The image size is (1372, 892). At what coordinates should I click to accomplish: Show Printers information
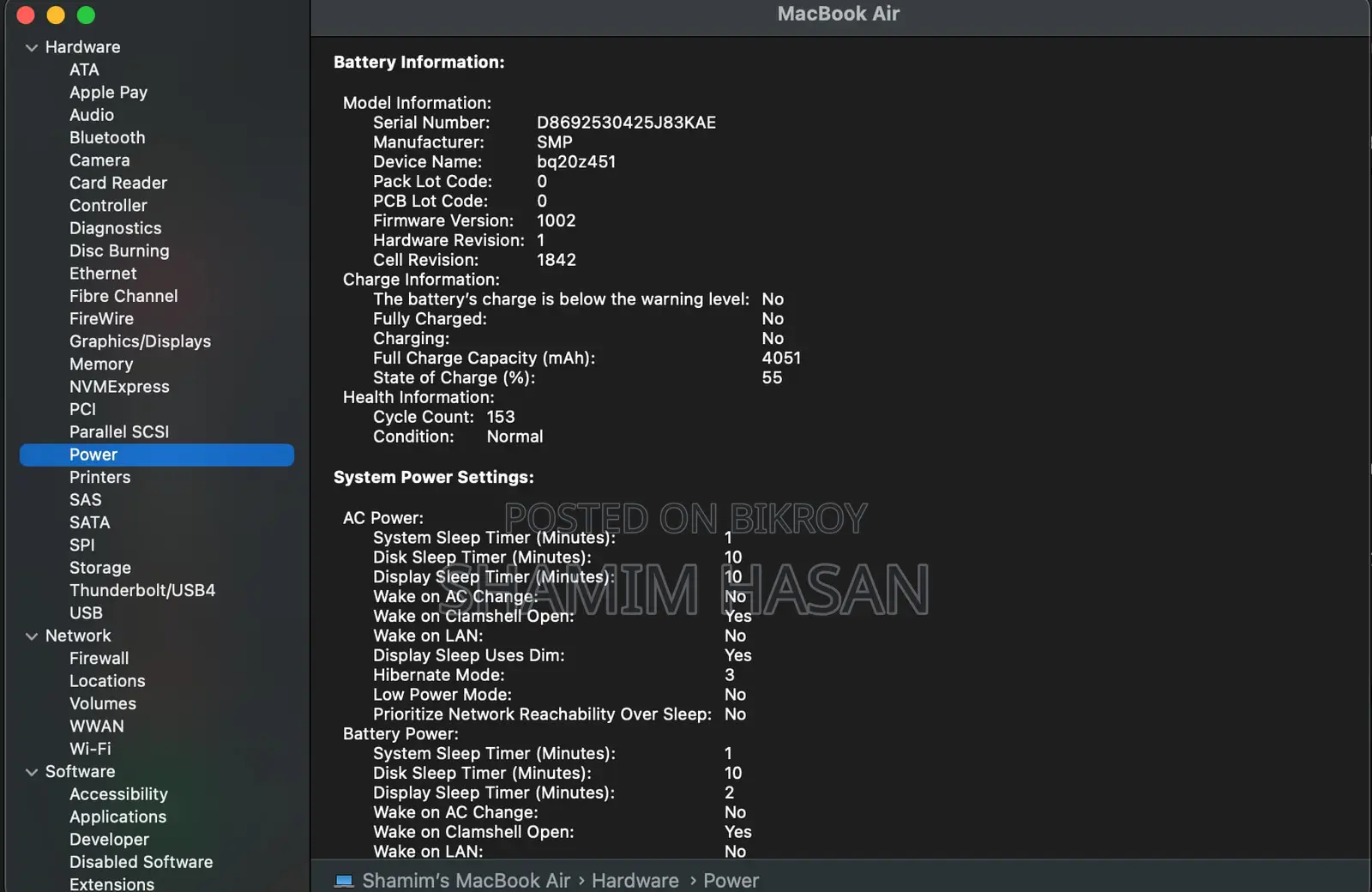point(99,478)
